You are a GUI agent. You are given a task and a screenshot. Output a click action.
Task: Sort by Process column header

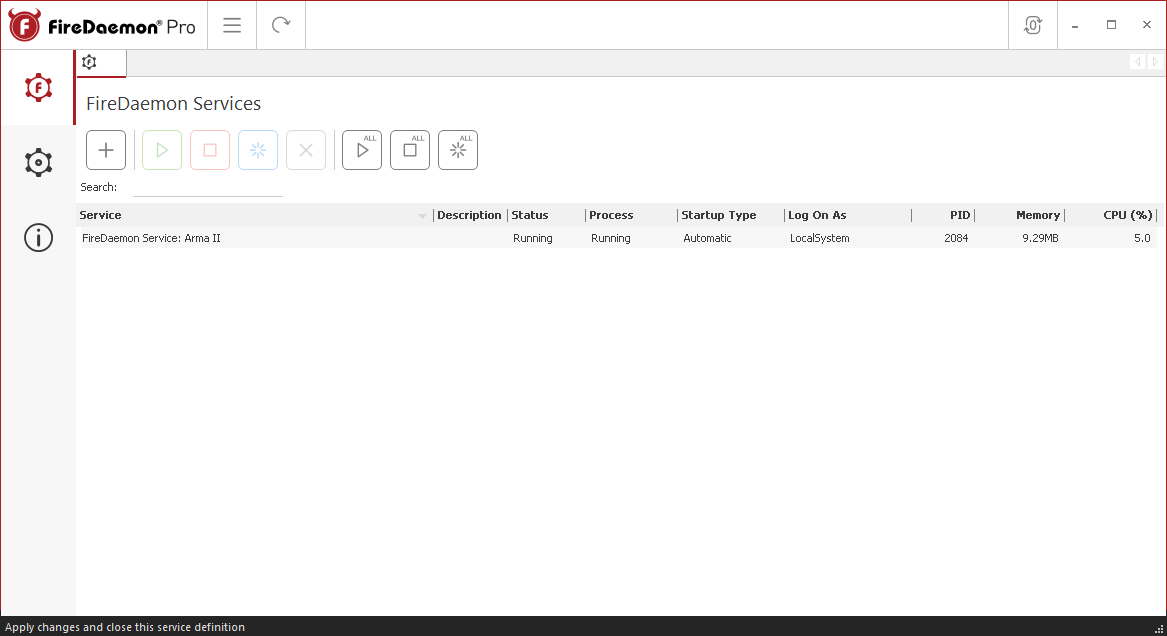click(631, 215)
